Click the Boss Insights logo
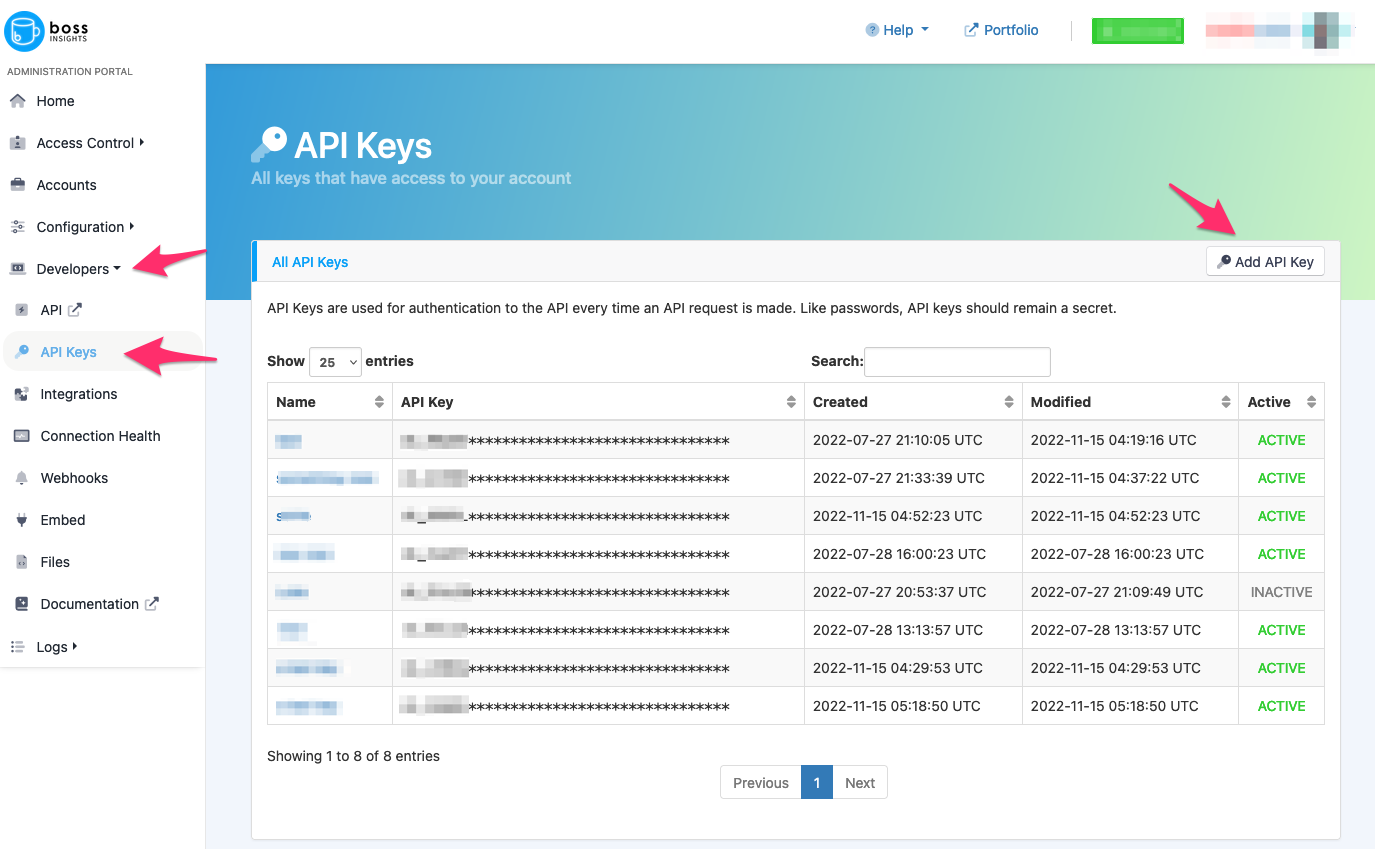The height and width of the screenshot is (849, 1375). click(x=47, y=31)
